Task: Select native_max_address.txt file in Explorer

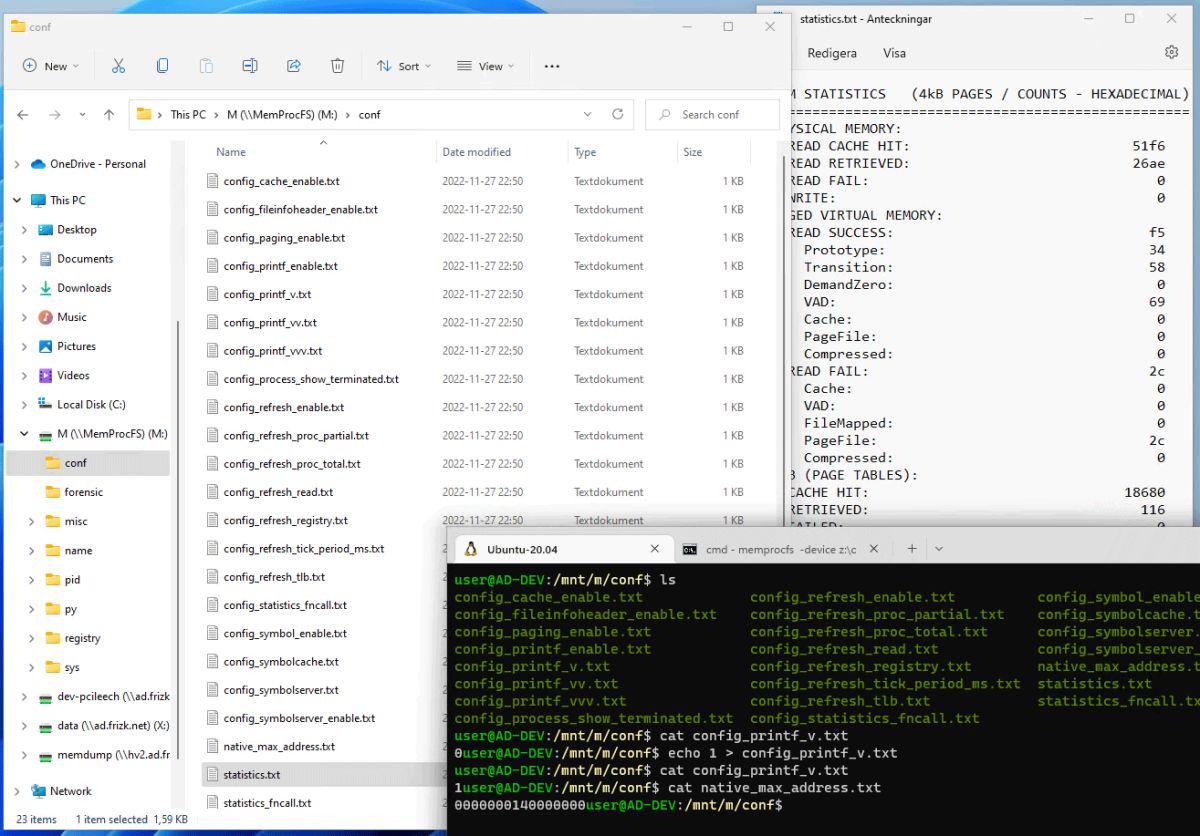Action: point(279,747)
